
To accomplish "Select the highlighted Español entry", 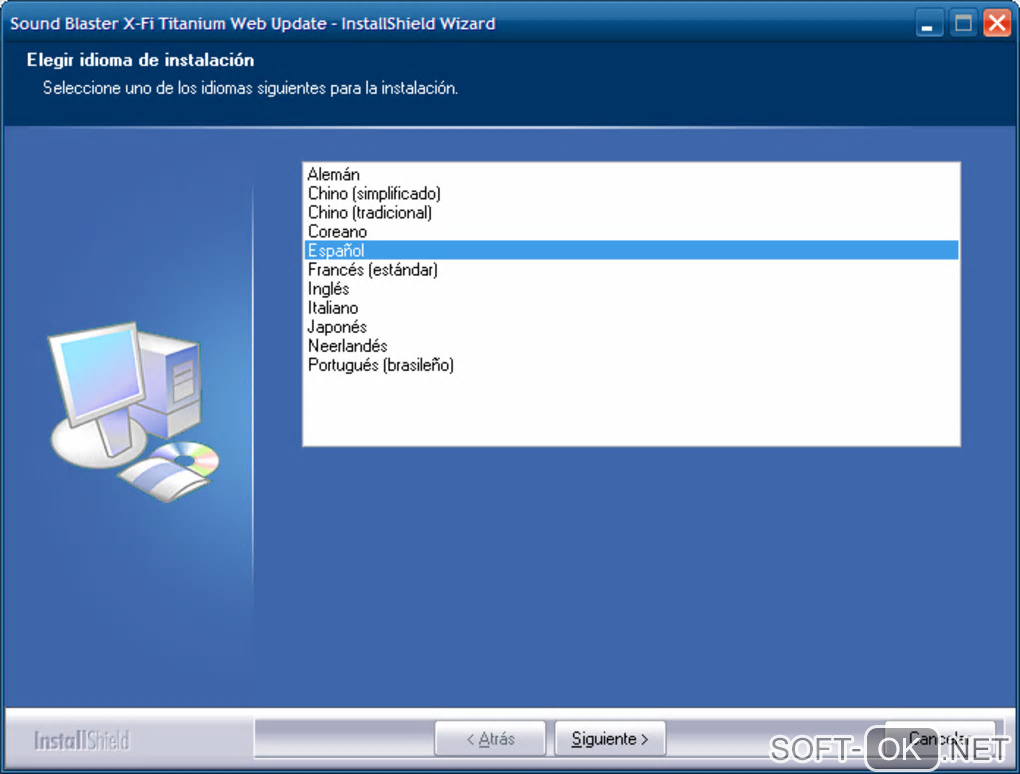I will tap(631, 250).
